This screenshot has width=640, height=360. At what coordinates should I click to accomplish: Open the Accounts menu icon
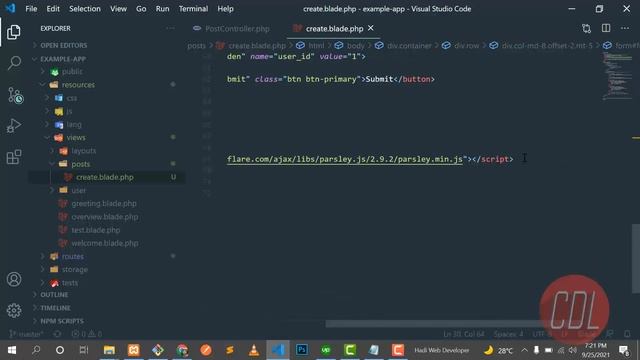click(14, 279)
